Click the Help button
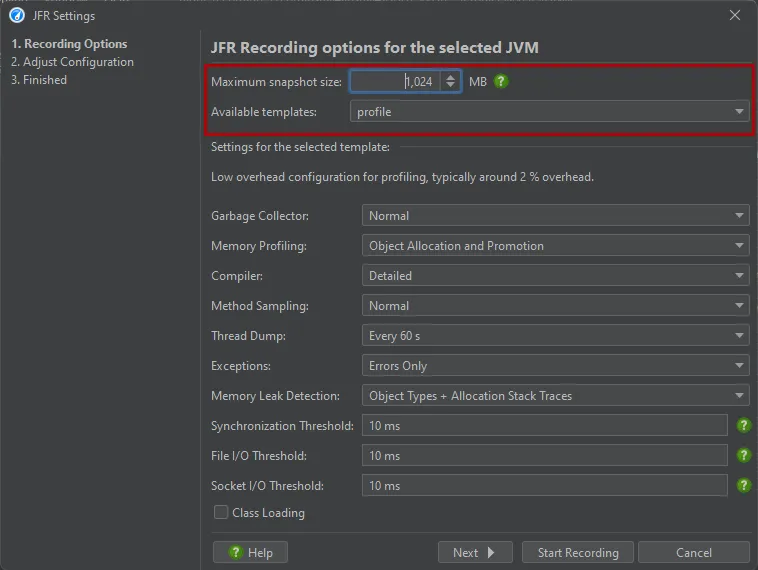 [250, 552]
